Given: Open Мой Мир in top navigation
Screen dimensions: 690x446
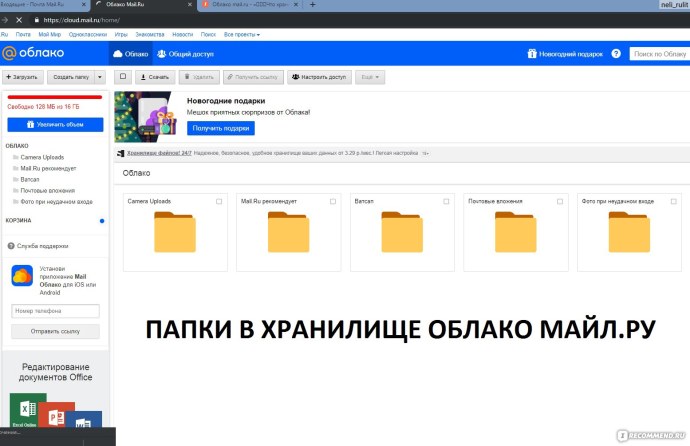Looking at the screenshot, I should point(49,34).
